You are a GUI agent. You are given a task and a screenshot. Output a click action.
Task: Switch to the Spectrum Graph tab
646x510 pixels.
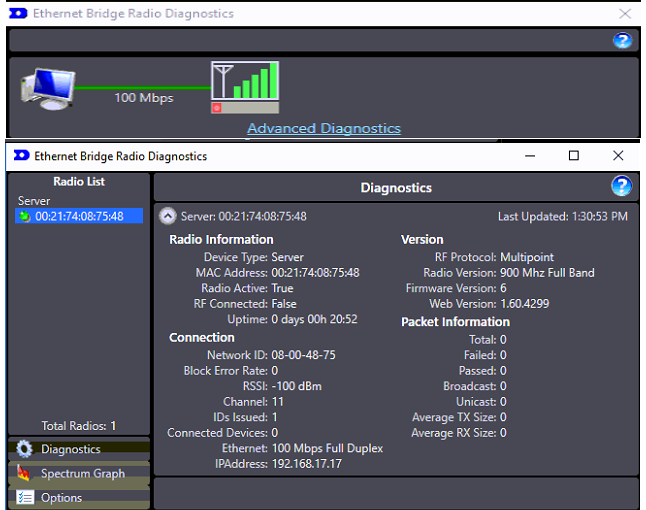click(82, 473)
